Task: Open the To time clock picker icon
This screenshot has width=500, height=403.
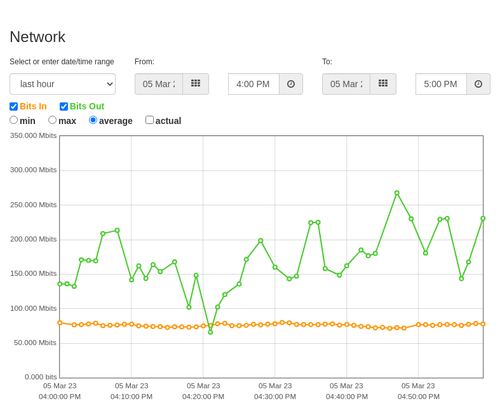Action: point(478,84)
